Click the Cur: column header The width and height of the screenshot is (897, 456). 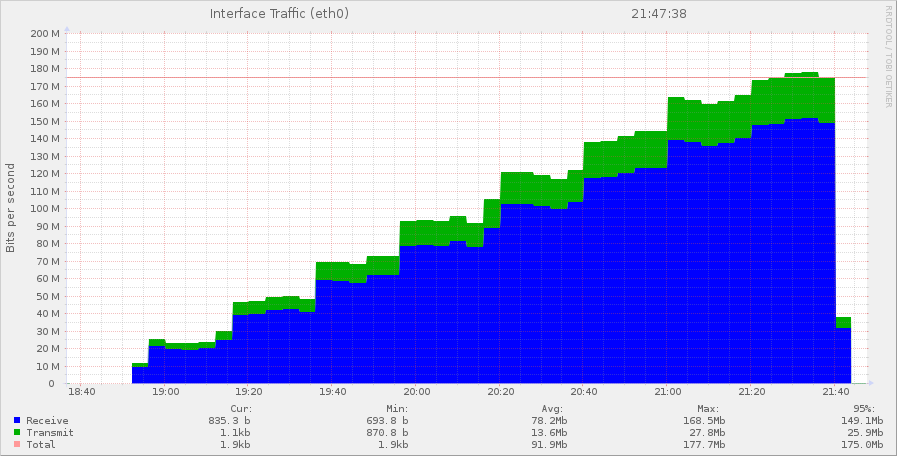pos(241,409)
